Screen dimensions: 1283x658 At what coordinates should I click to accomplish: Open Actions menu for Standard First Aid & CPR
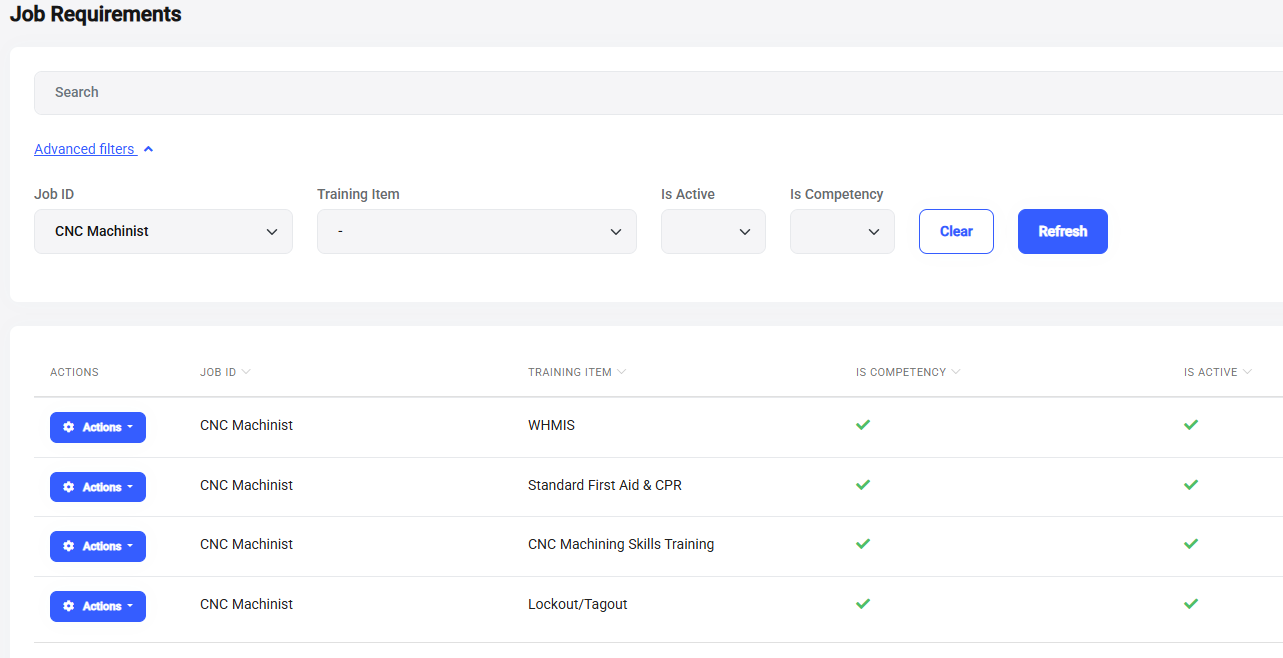pyautogui.click(x=98, y=487)
